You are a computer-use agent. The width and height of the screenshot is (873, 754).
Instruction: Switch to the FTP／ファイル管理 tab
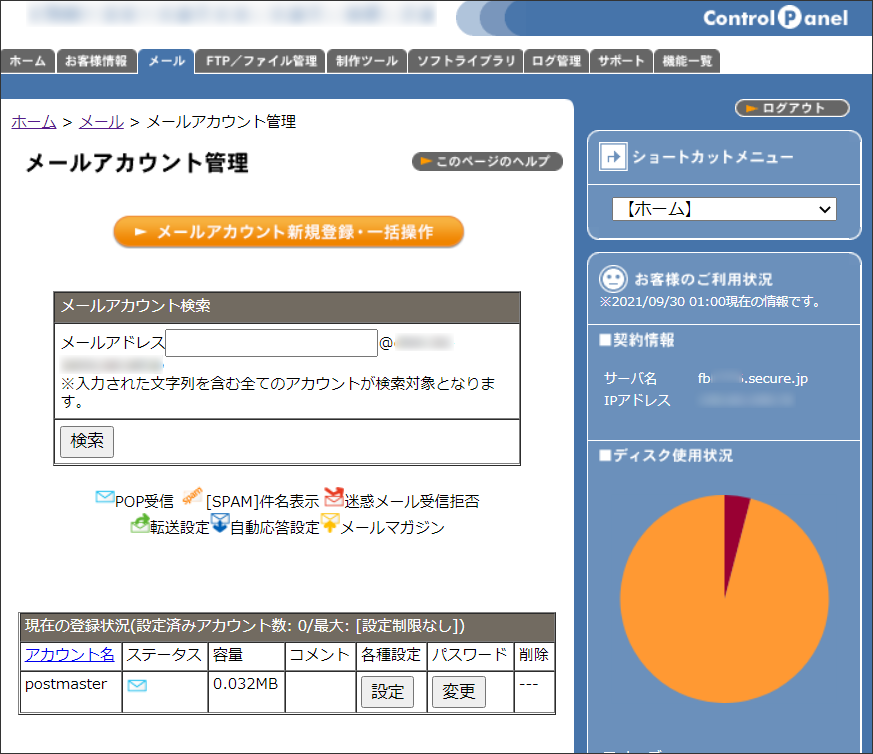tap(261, 61)
